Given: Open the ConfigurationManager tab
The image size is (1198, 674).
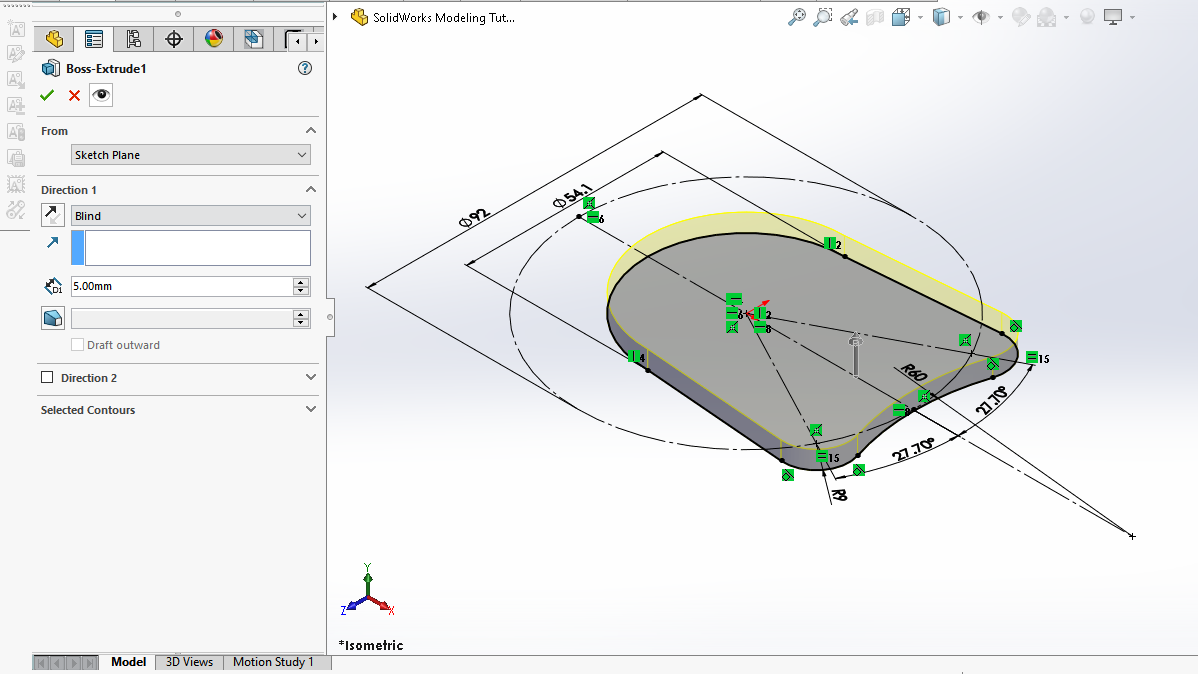Looking at the screenshot, I should point(133,39).
